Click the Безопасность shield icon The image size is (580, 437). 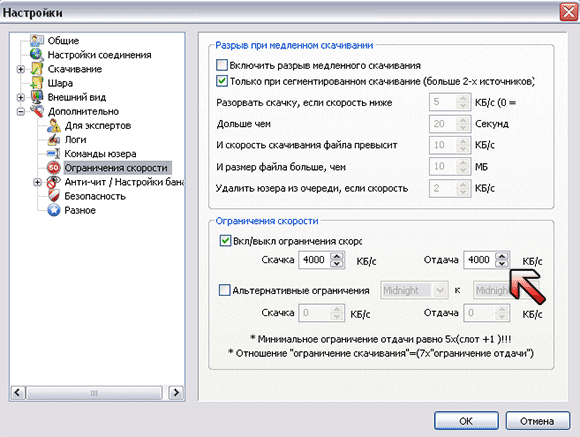pos(54,196)
